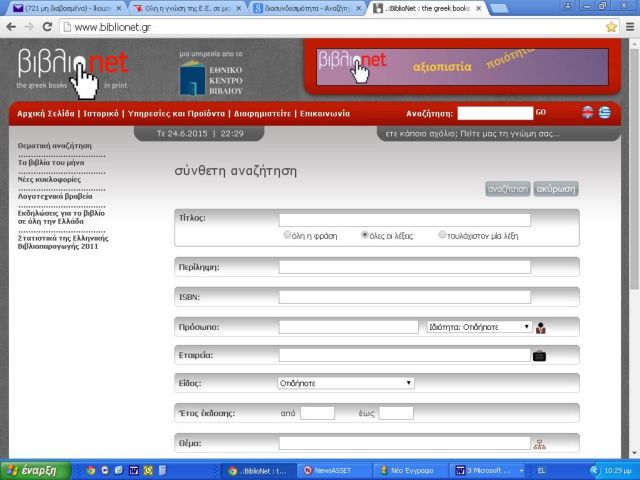Screen dimensions: 640x480
Task: Expand the Είδος dropdown list
Action: click(345, 383)
